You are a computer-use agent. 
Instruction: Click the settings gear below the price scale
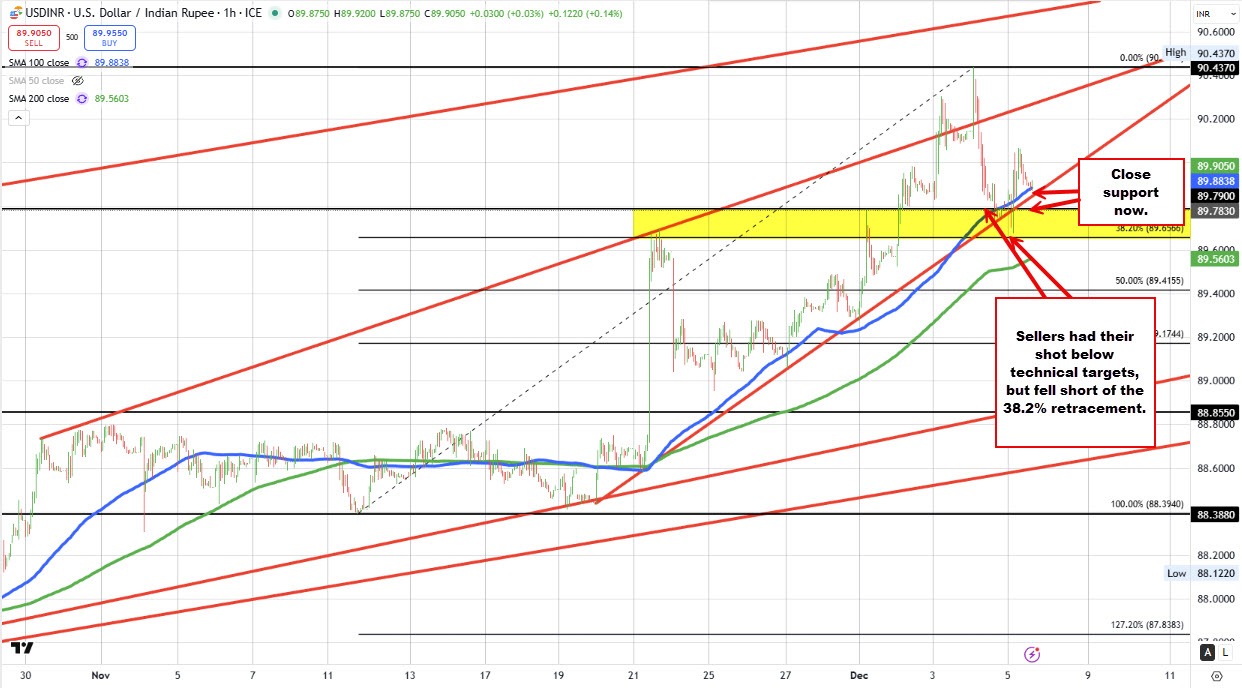pos(1218,676)
